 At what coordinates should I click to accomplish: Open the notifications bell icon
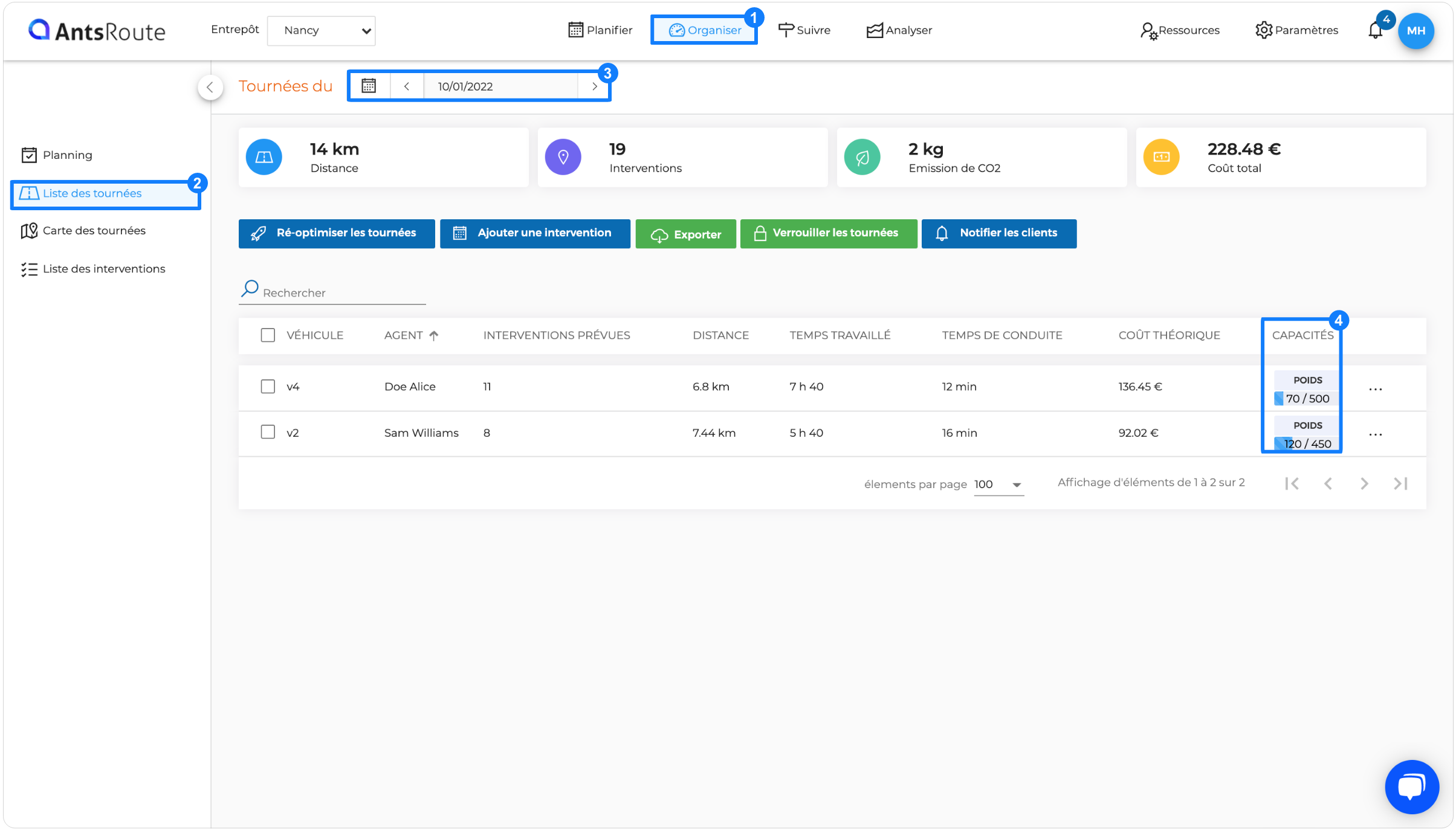1375,30
